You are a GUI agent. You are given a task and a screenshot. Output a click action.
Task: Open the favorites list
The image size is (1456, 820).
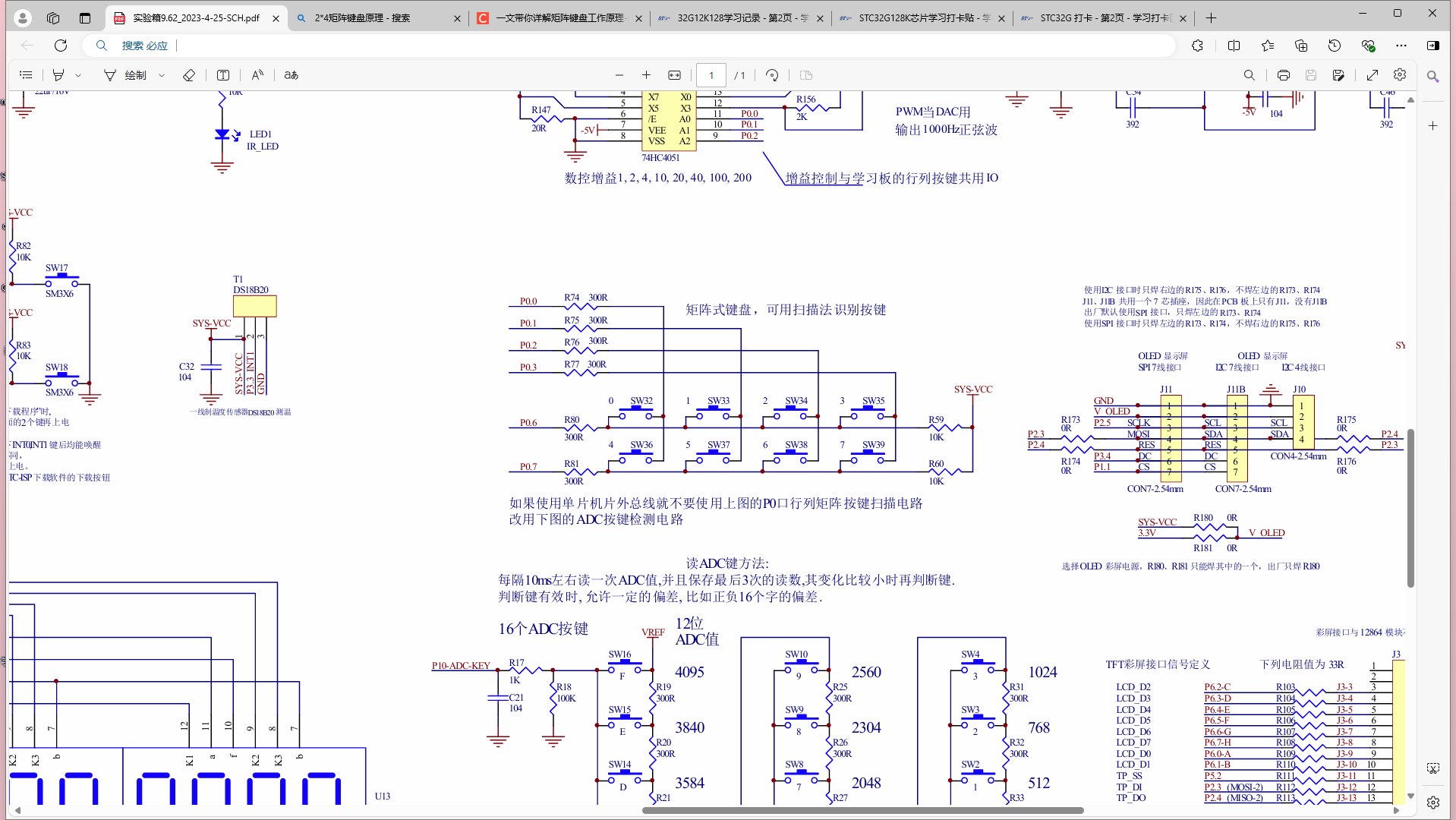pyautogui.click(x=1268, y=46)
